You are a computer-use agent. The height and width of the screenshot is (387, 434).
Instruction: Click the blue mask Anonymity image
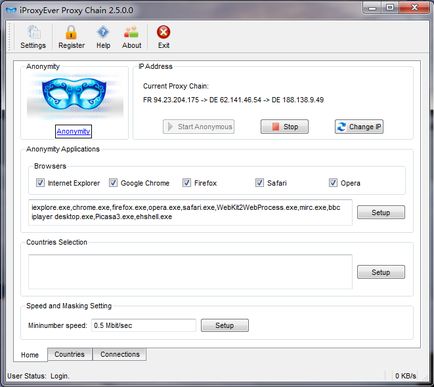74,96
